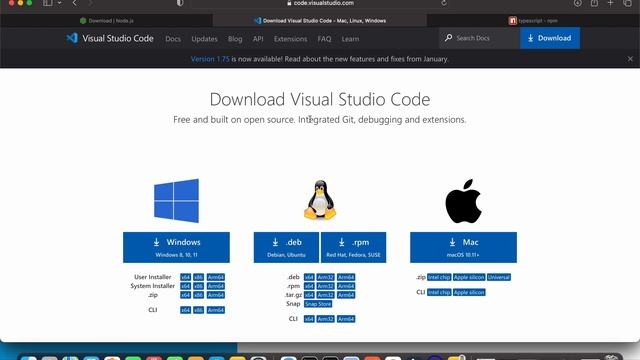Image resolution: width=640 pixels, height=360 pixels.
Task: Click the Linux penguin logo
Action: (320, 200)
